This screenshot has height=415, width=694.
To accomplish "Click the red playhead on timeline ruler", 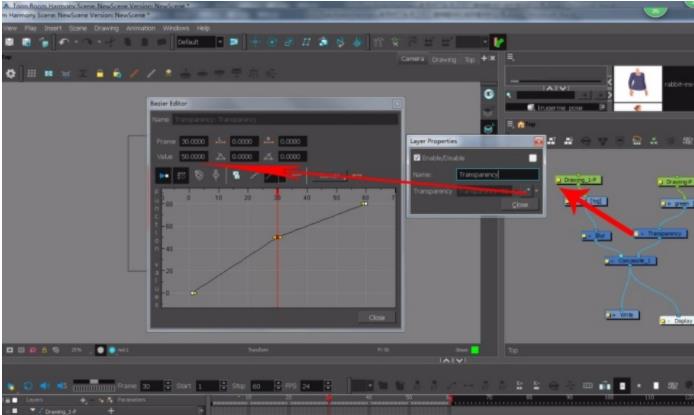I will pos(329,399).
